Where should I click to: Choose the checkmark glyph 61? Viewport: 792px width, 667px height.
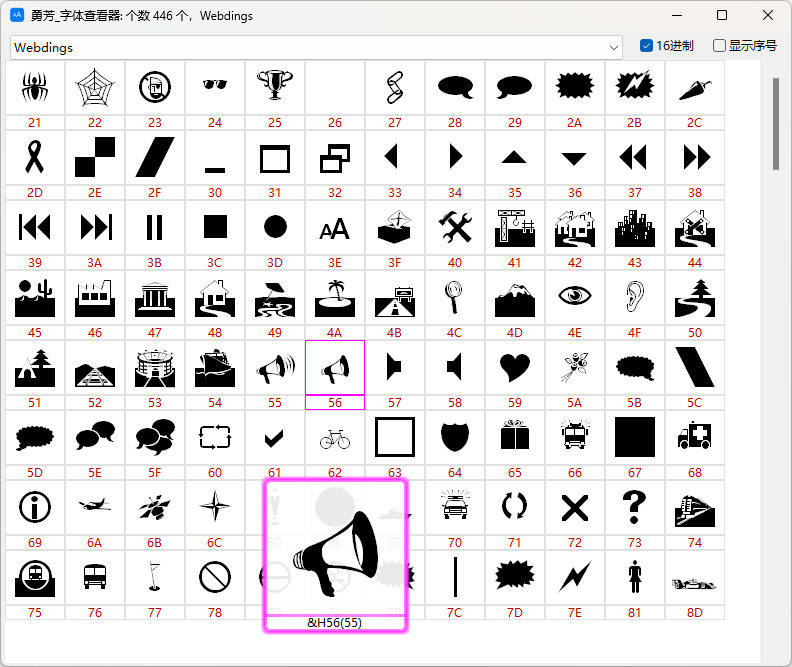coord(274,438)
